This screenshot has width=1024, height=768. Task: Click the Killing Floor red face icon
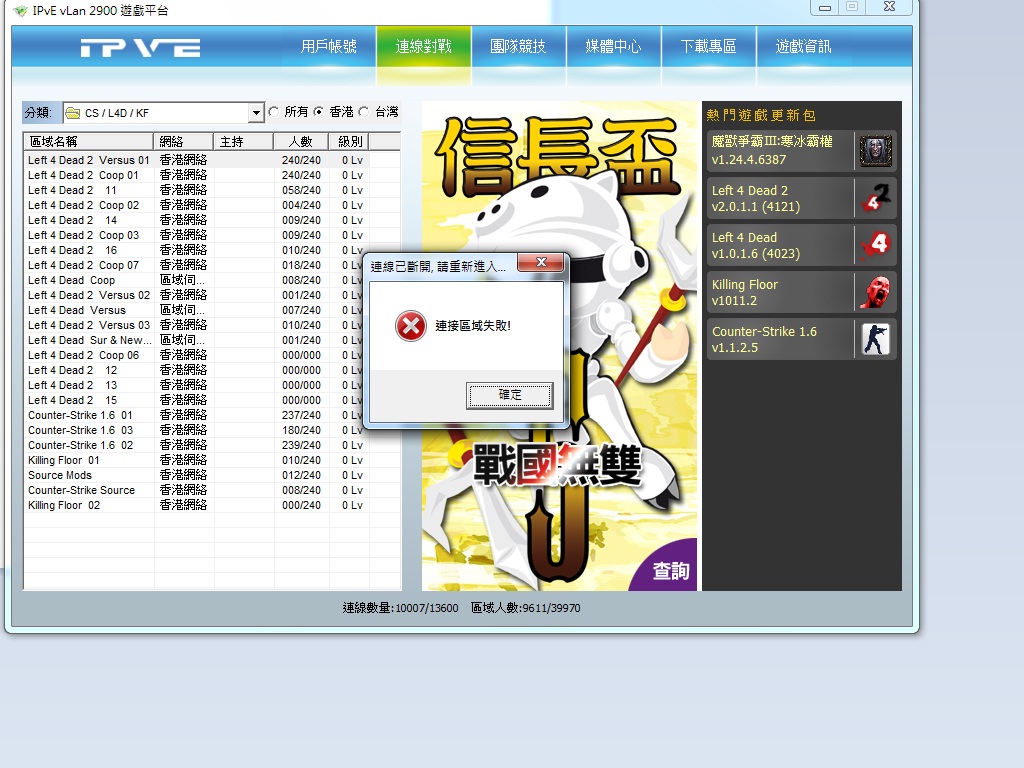875,292
